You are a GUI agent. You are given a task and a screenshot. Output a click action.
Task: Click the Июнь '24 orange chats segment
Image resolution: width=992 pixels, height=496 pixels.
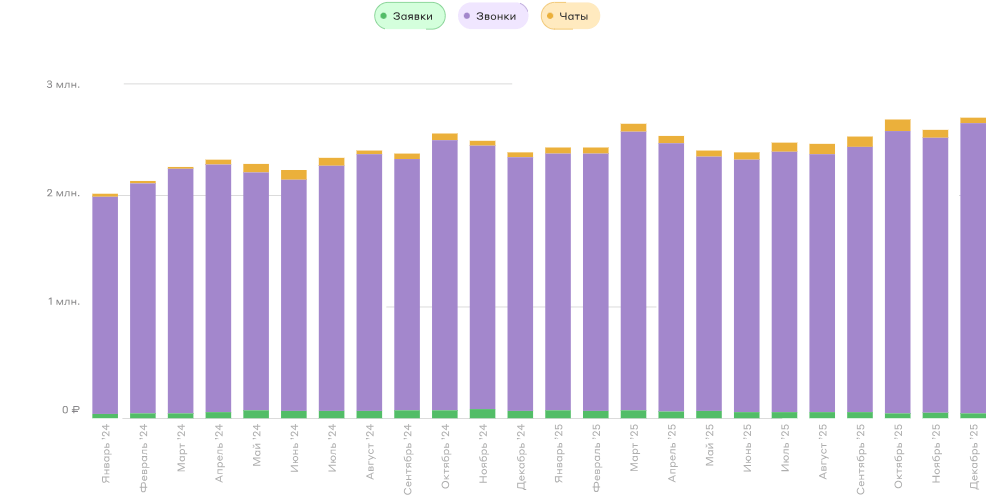(294, 175)
